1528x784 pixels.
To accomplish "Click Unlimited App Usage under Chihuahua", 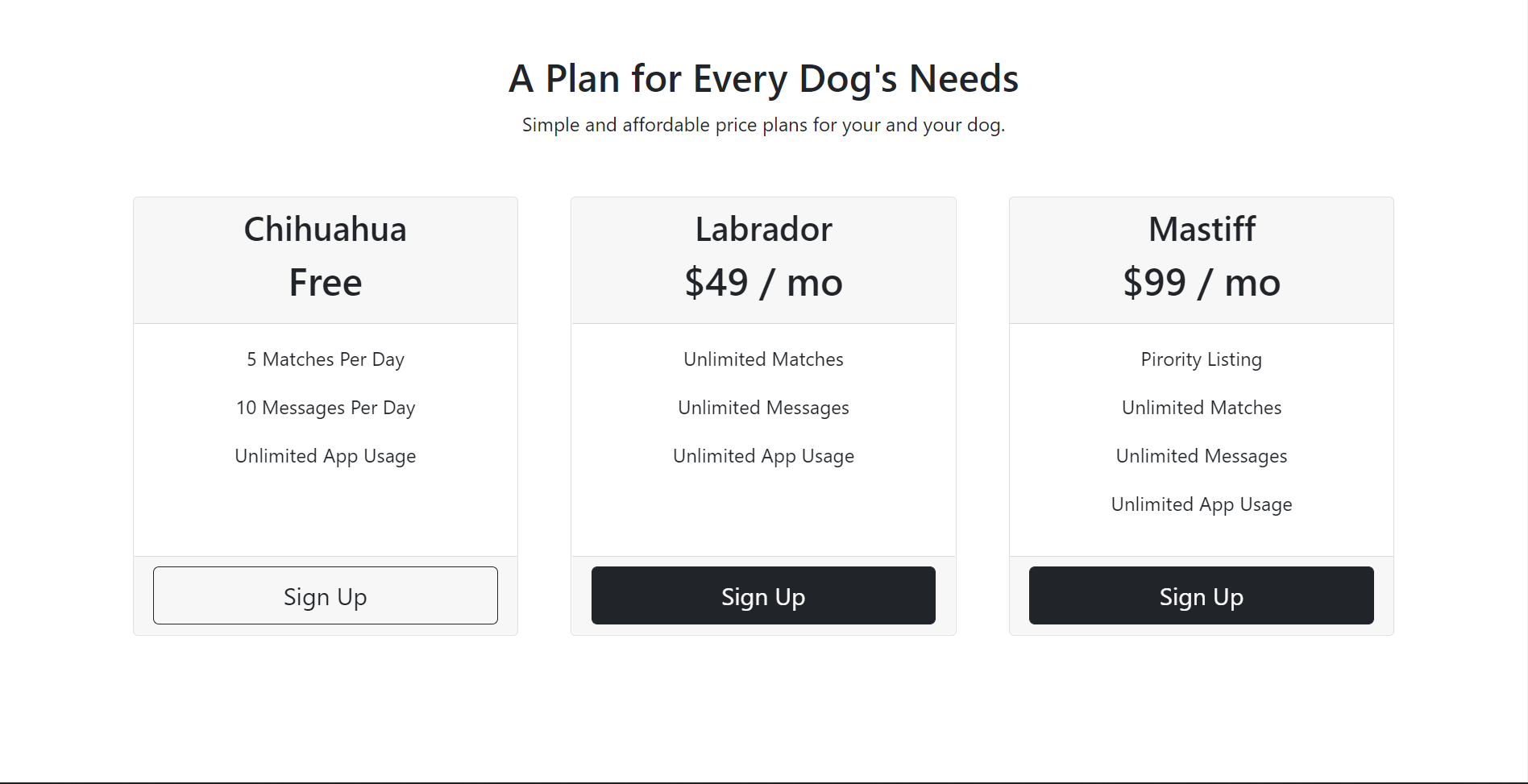I will pyautogui.click(x=325, y=456).
